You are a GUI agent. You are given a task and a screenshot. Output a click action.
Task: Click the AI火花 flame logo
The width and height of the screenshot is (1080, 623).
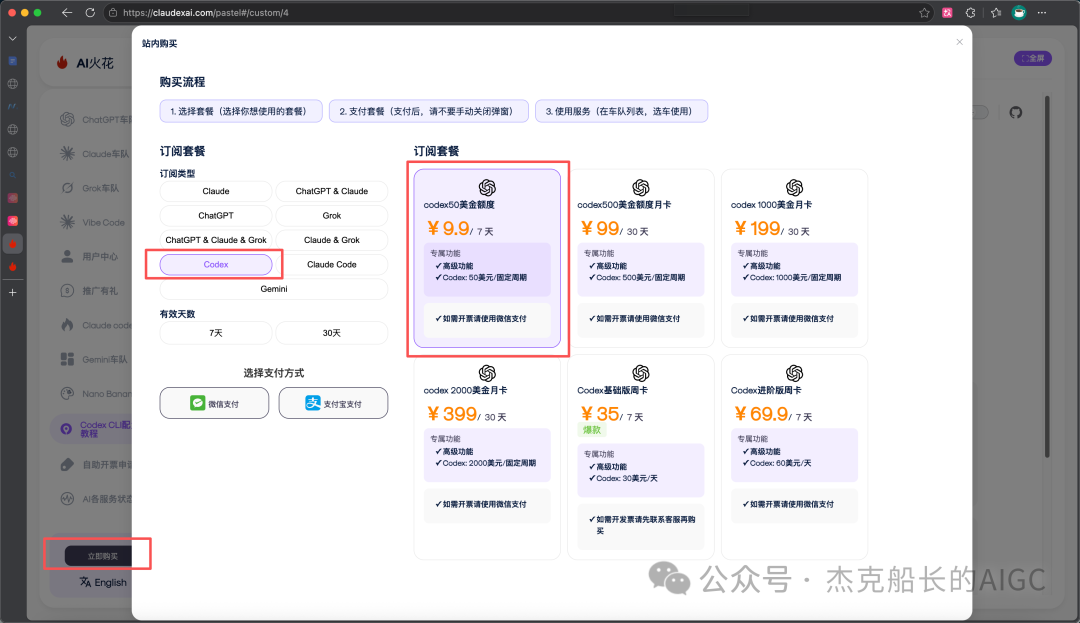62,63
